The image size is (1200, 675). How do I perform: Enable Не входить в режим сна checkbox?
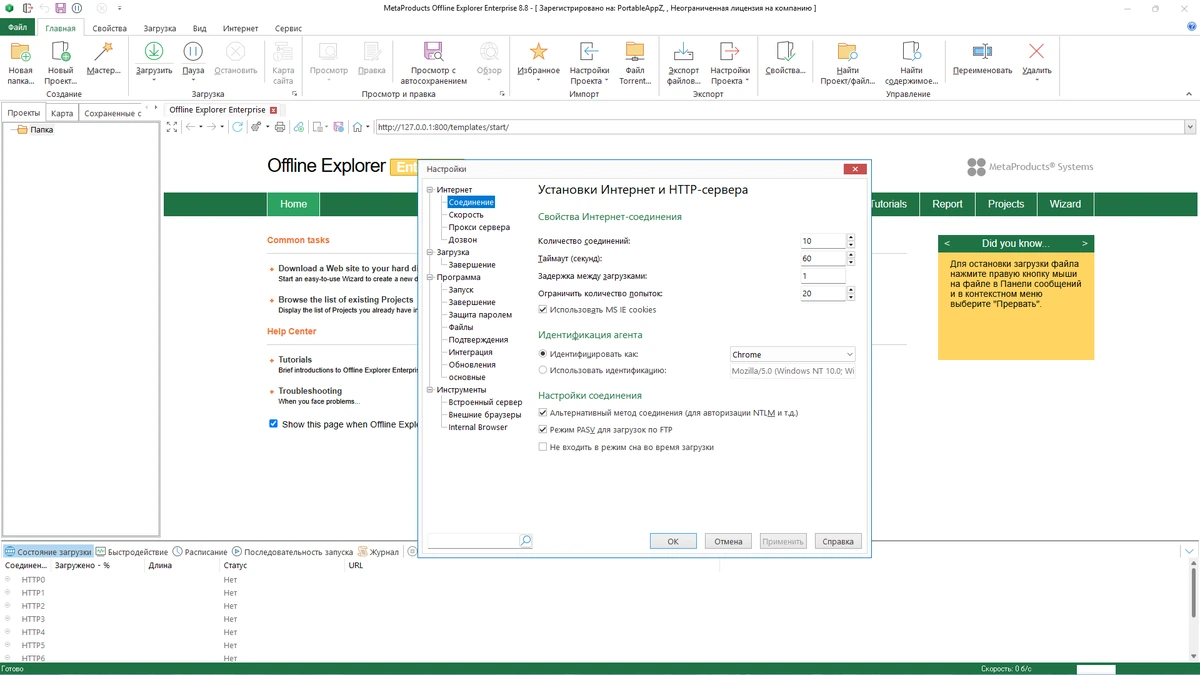point(543,447)
